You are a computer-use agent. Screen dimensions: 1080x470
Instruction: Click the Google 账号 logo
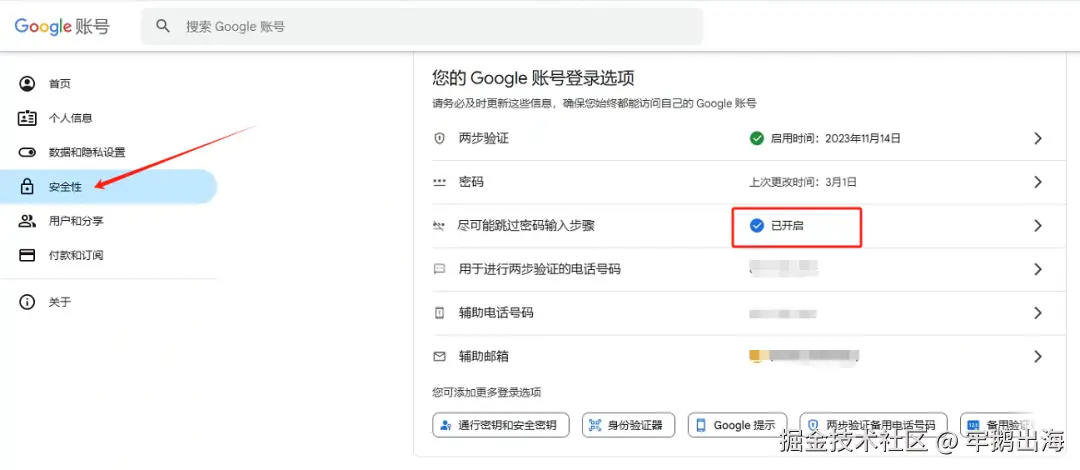click(62, 27)
